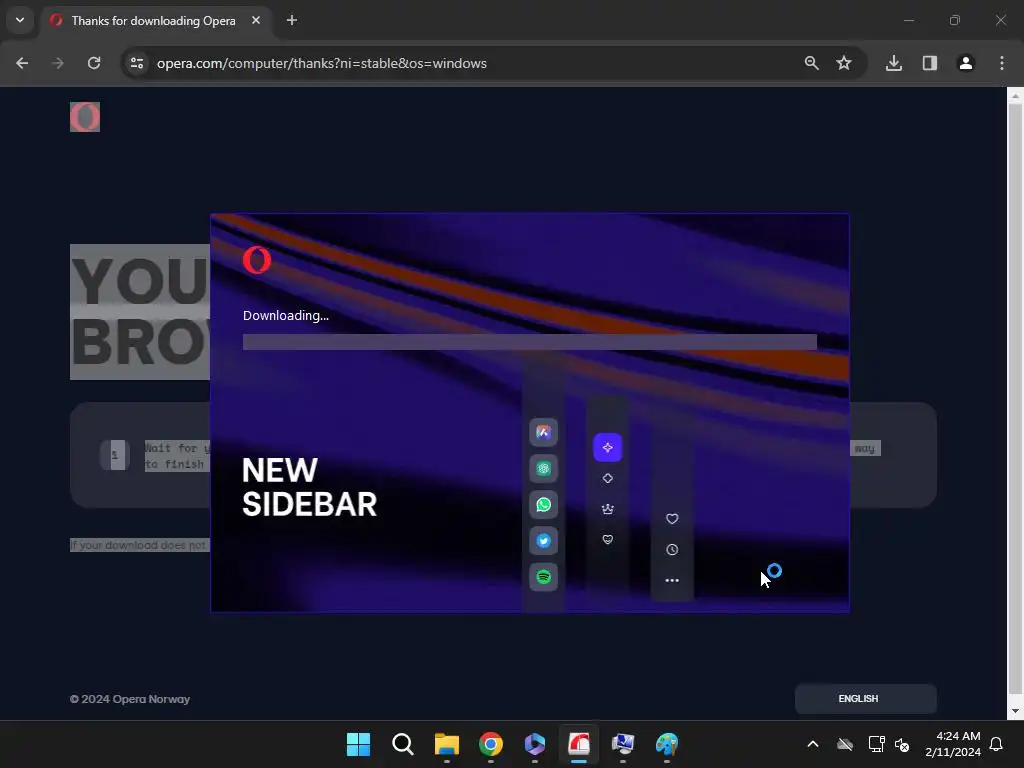Viewport: 1024px width, 768px height.
Task: Open the Chrome downloads icon
Action: (x=894, y=63)
